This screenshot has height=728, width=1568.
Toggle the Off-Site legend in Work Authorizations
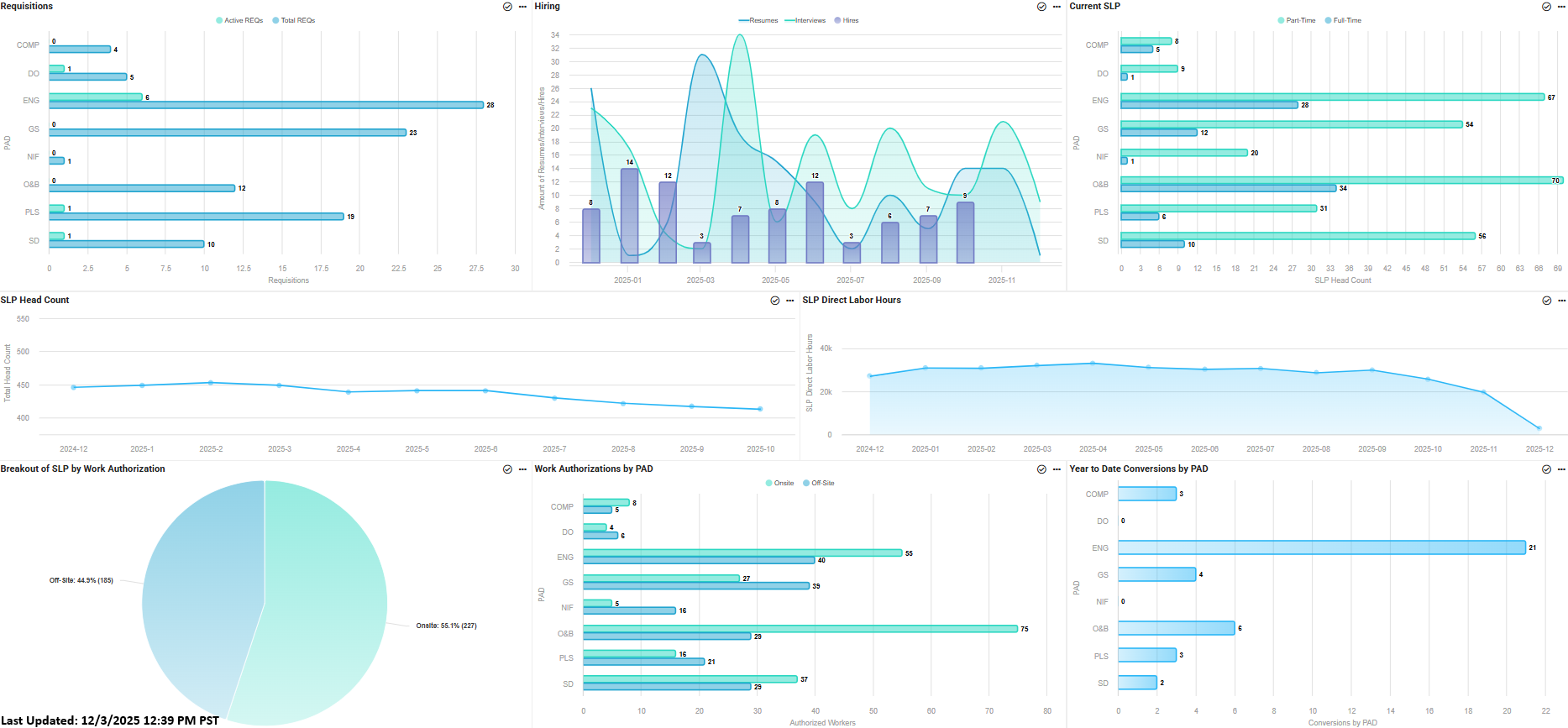(x=818, y=483)
